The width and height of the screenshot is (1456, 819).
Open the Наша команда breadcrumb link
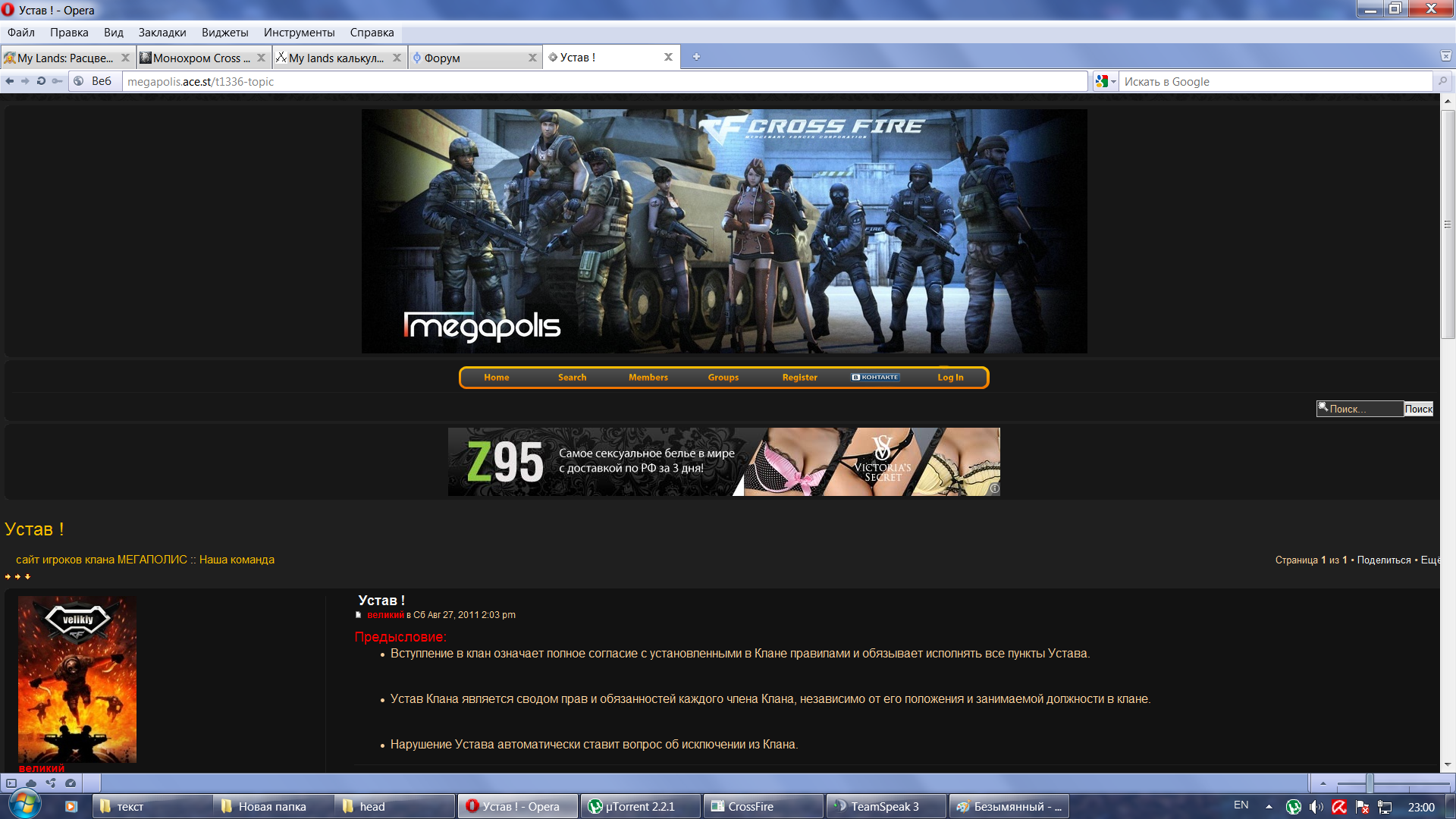237,560
